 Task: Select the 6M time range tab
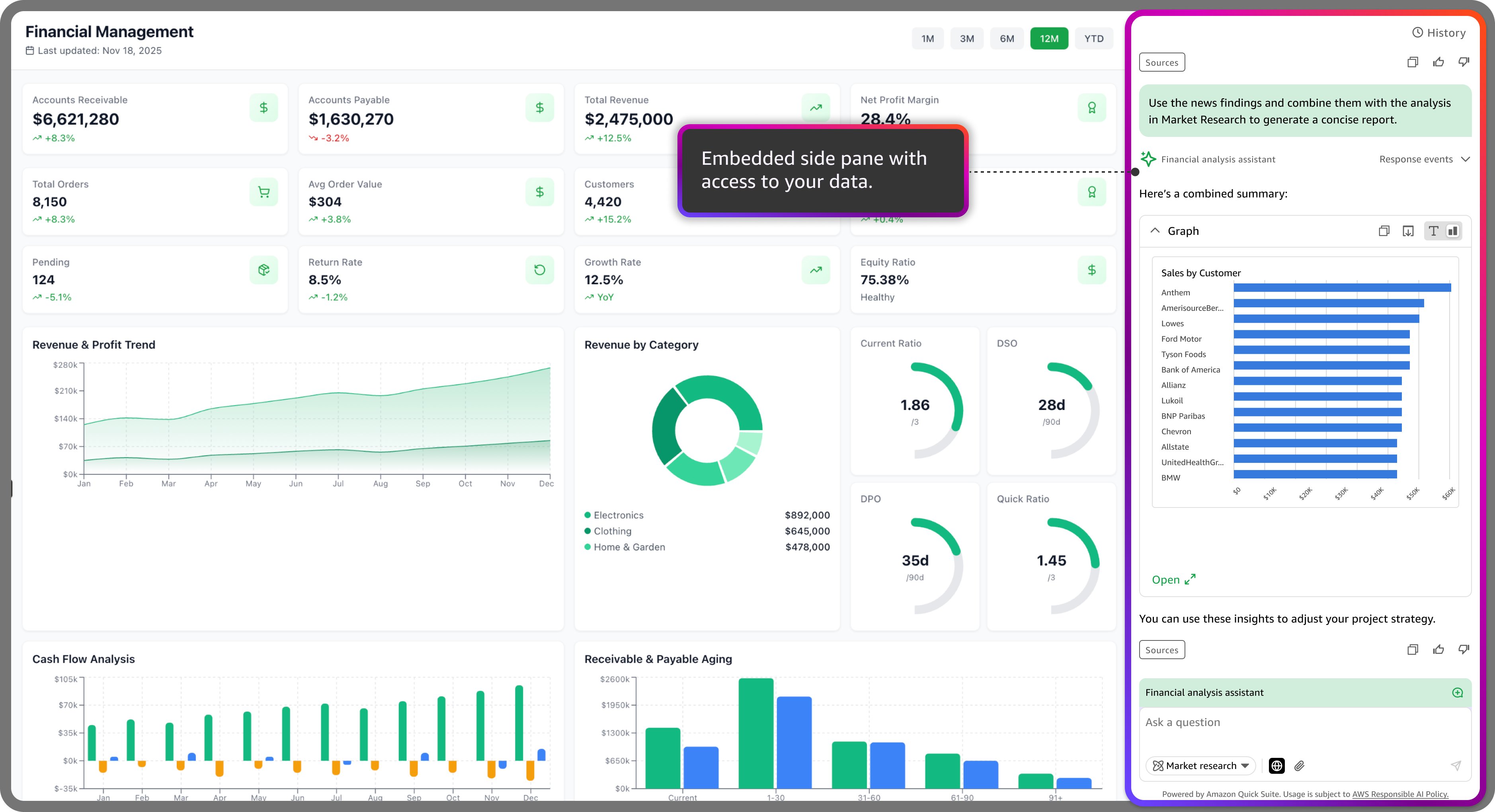pos(1006,39)
